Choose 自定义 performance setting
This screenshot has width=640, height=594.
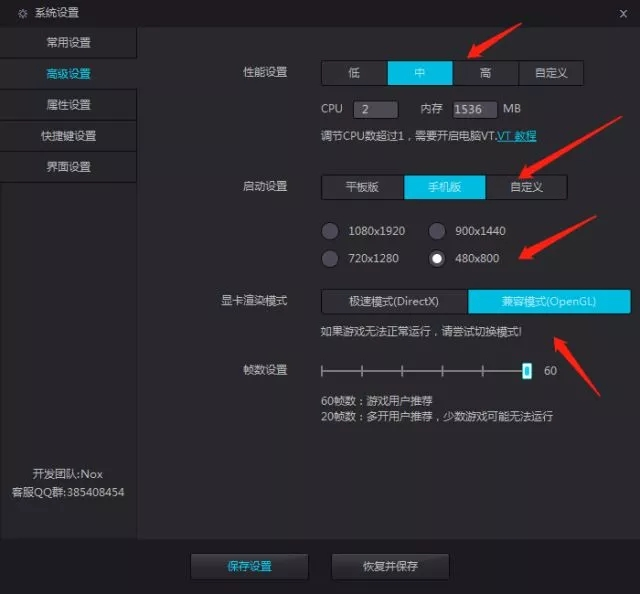coord(551,73)
